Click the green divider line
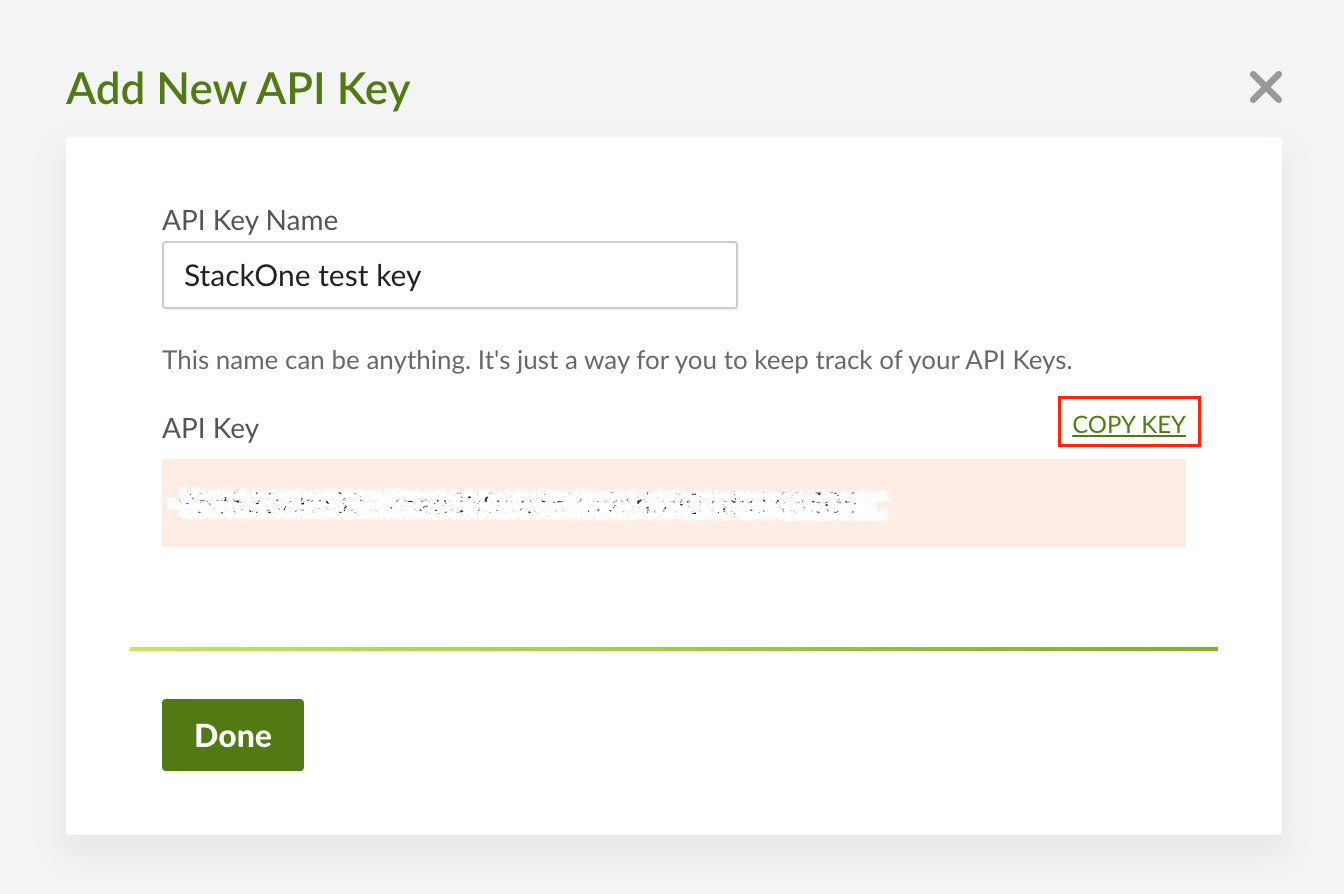The width and height of the screenshot is (1344, 894). click(673, 648)
